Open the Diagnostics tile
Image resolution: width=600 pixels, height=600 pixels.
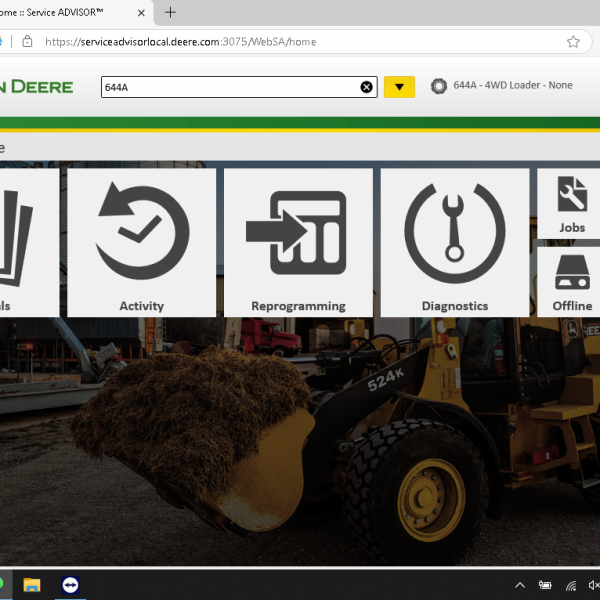click(455, 243)
